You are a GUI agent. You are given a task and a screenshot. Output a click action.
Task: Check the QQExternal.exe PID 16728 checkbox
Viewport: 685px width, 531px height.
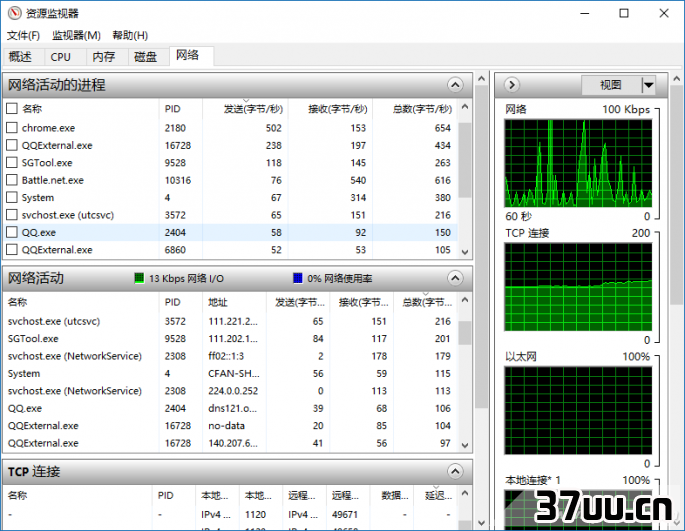pos(12,145)
